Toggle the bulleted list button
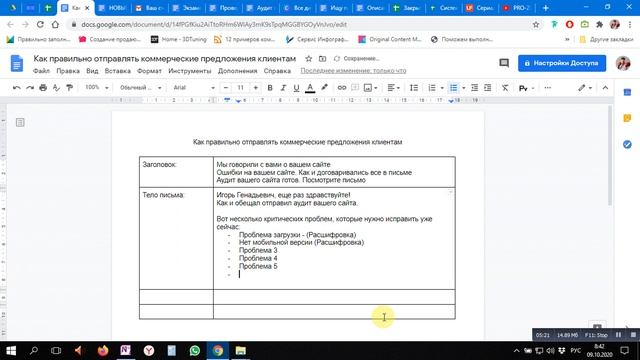The height and width of the screenshot is (360, 640). coord(453,88)
